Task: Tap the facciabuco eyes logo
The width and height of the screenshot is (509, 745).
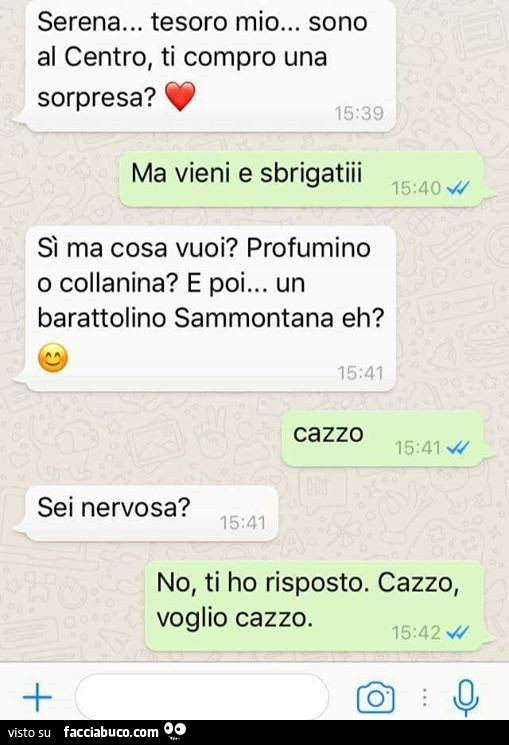Action: pos(174,731)
